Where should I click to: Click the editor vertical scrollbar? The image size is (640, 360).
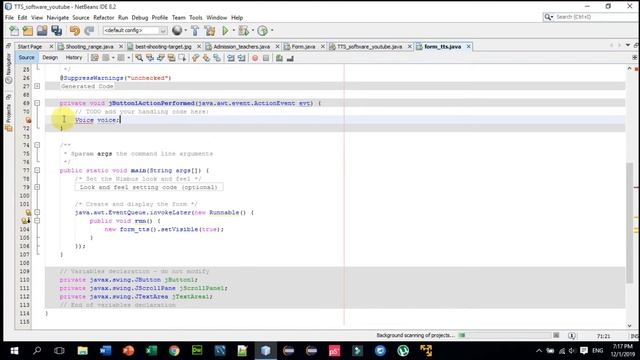629,222
